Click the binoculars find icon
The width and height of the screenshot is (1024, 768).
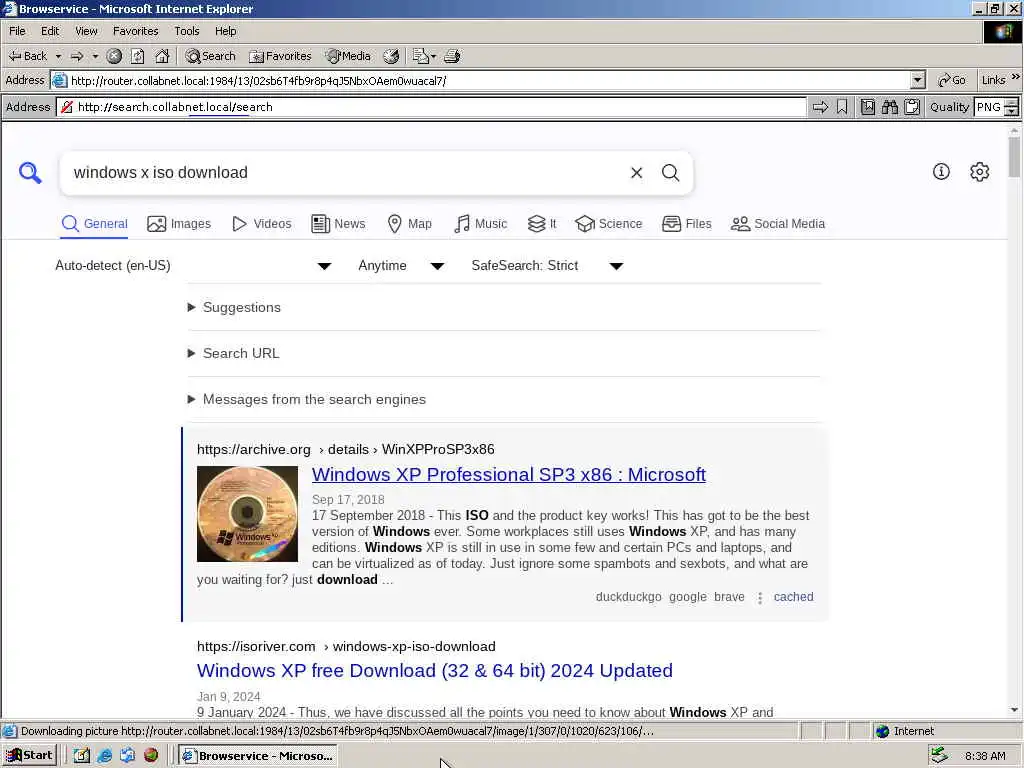[x=890, y=107]
